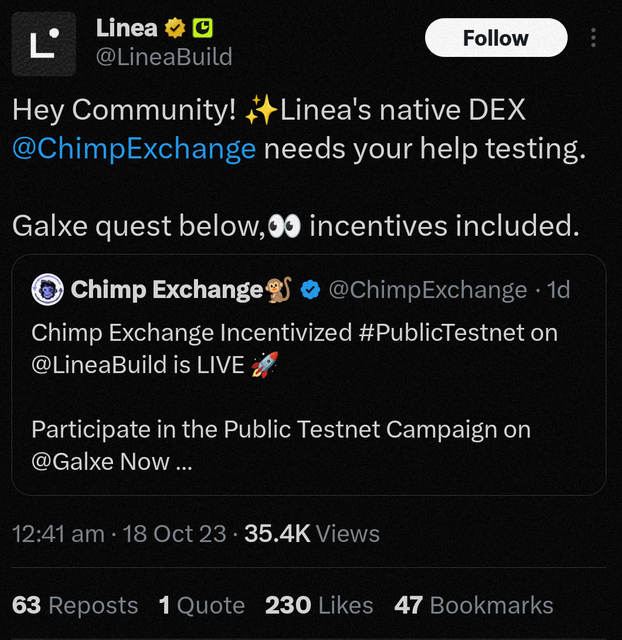622x640 pixels.
Task: Follow the Linea account
Action: click(x=496, y=38)
